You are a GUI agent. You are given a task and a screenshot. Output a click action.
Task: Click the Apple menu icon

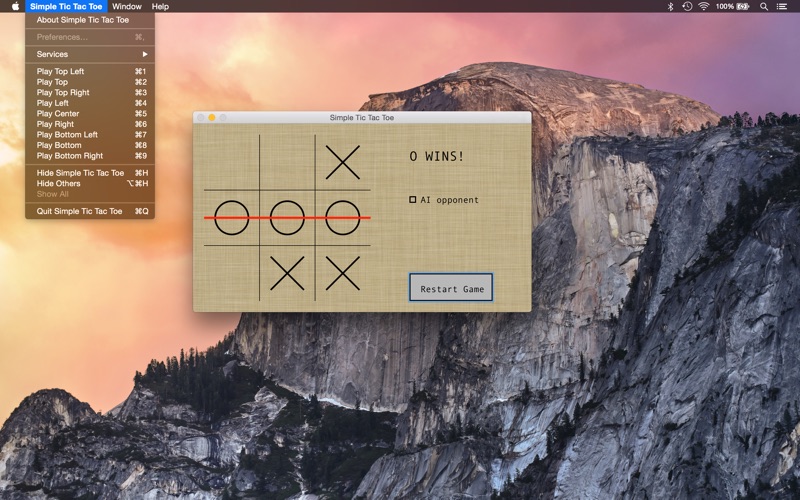point(15,6)
